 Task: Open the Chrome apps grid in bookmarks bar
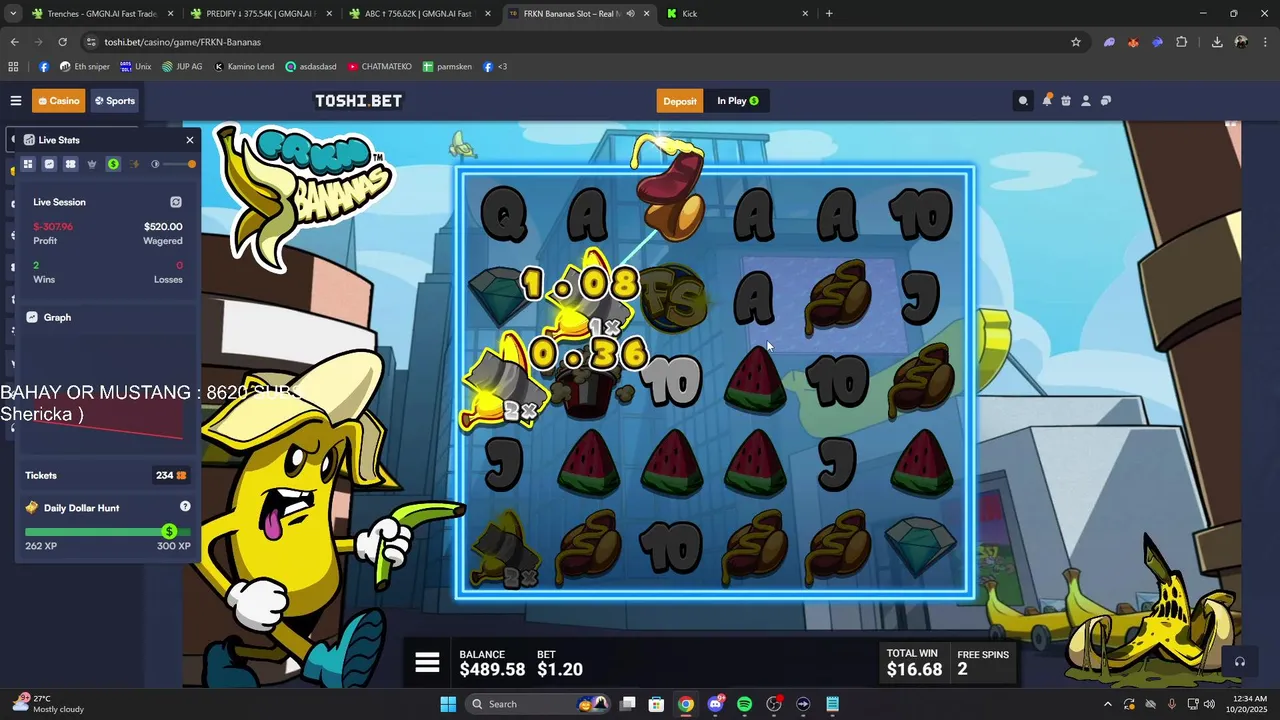(13, 67)
